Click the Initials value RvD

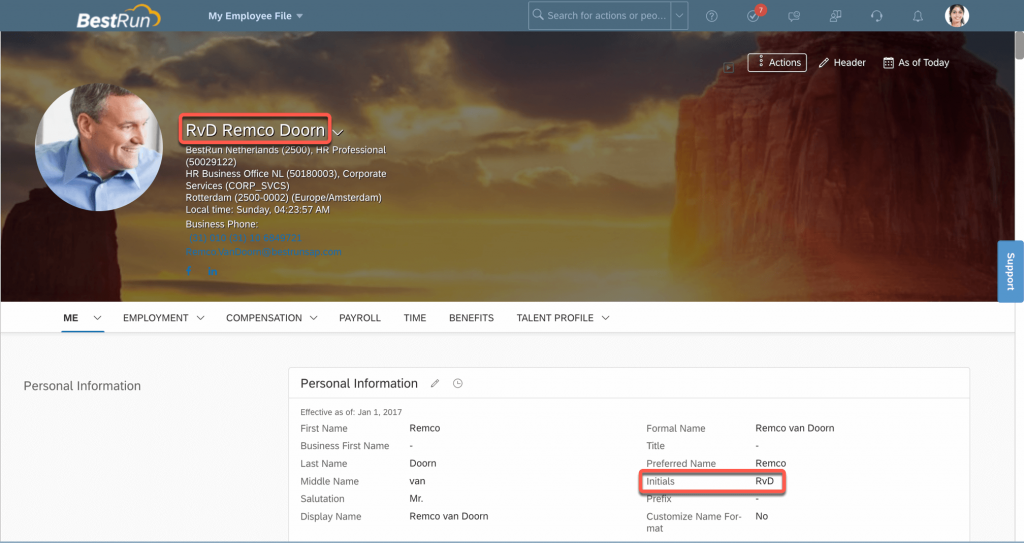click(x=765, y=481)
